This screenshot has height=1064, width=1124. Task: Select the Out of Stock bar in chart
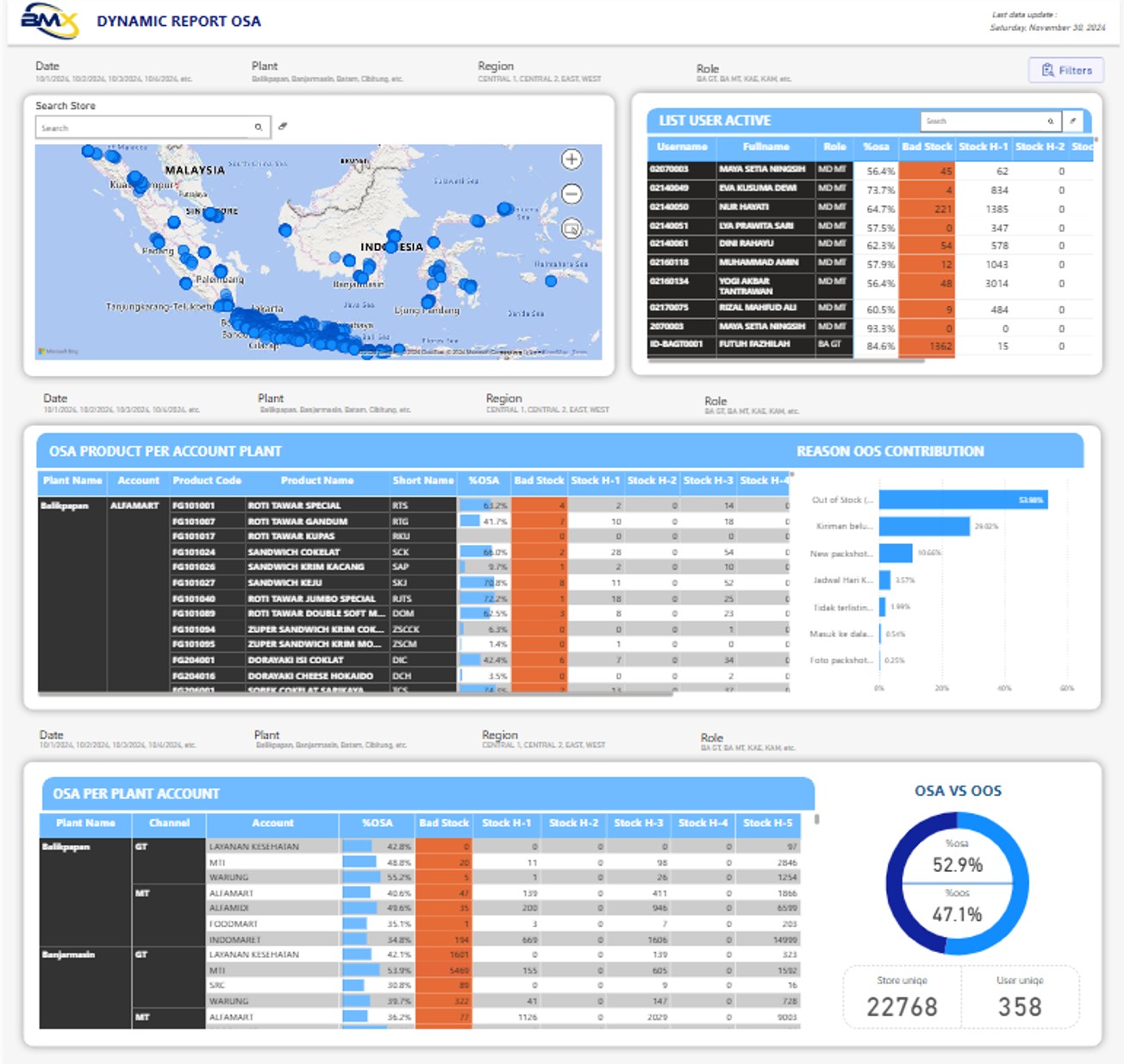pos(962,500)
